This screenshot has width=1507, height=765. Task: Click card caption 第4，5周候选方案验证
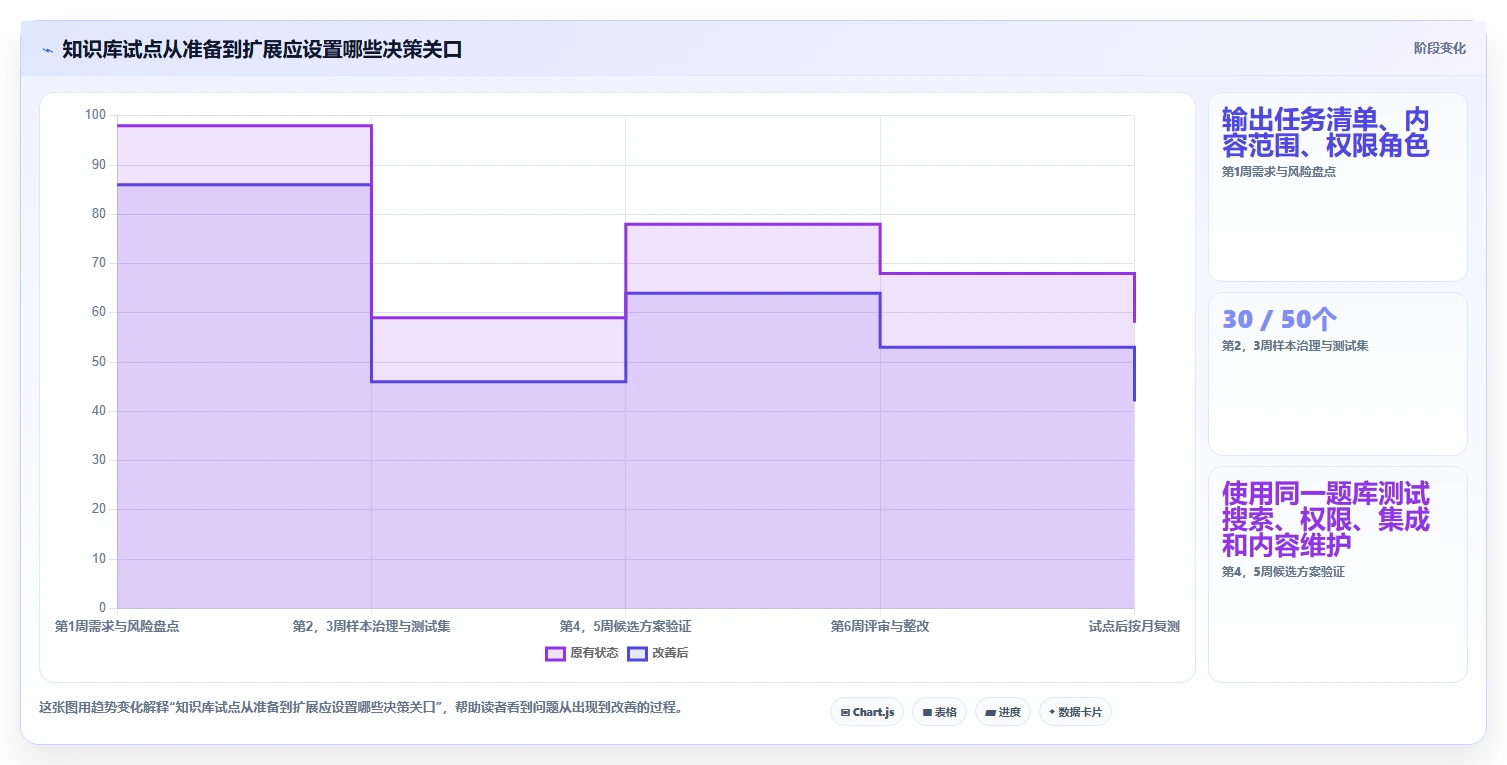click(x=1283, y=572)
